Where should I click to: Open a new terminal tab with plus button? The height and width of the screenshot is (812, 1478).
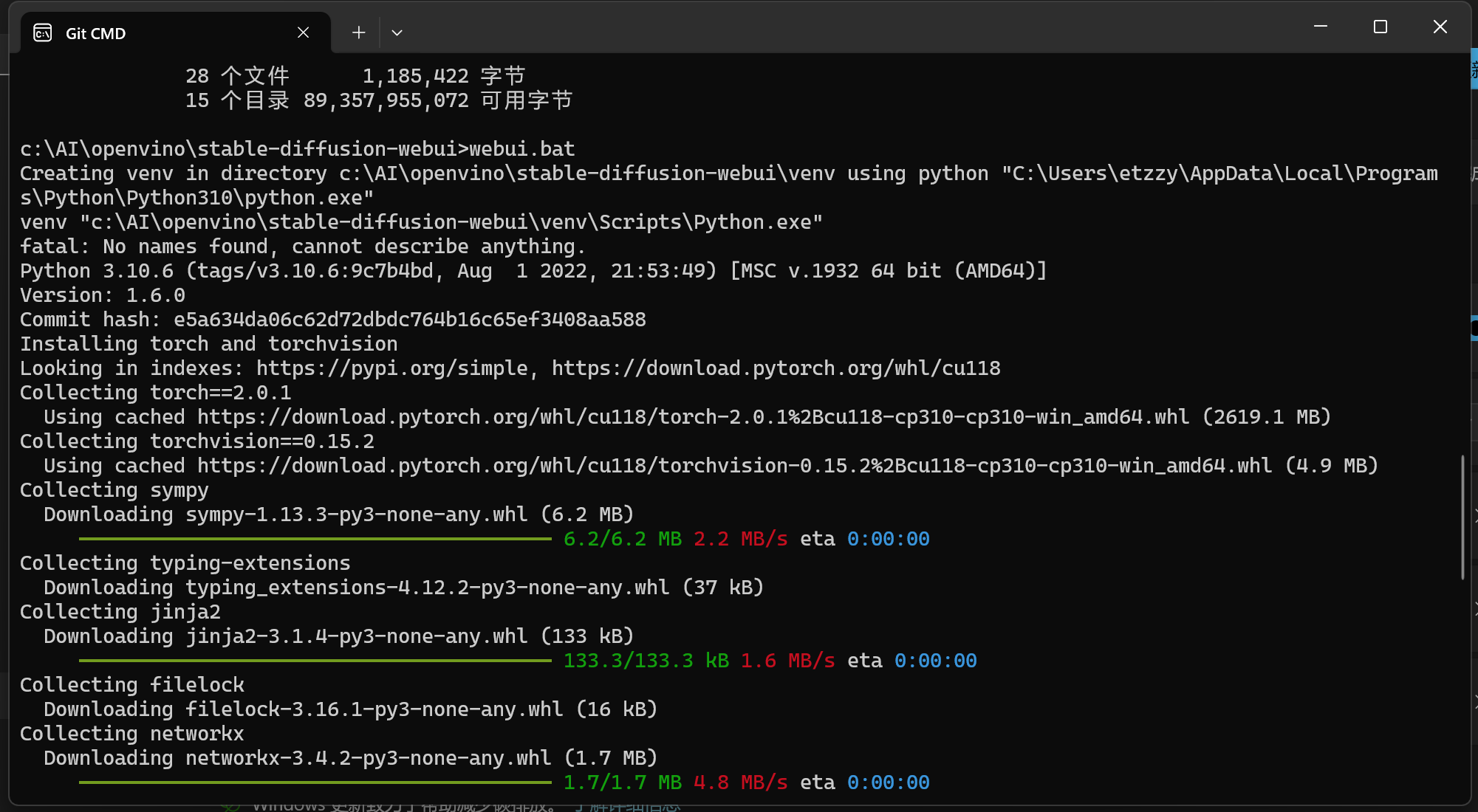[359, 32]
